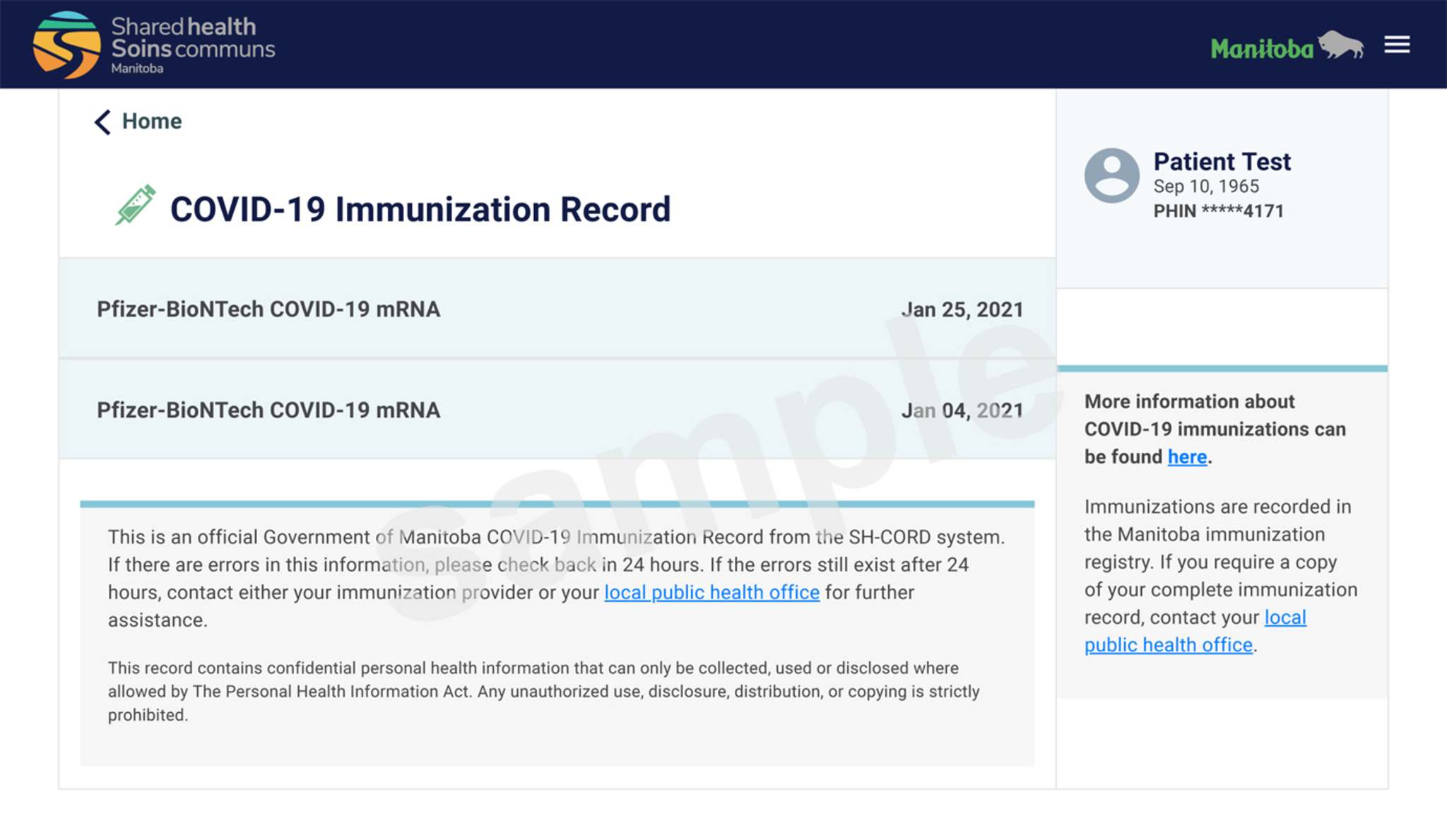
Task: Click the green syringe icon
Action: (136, 205)
